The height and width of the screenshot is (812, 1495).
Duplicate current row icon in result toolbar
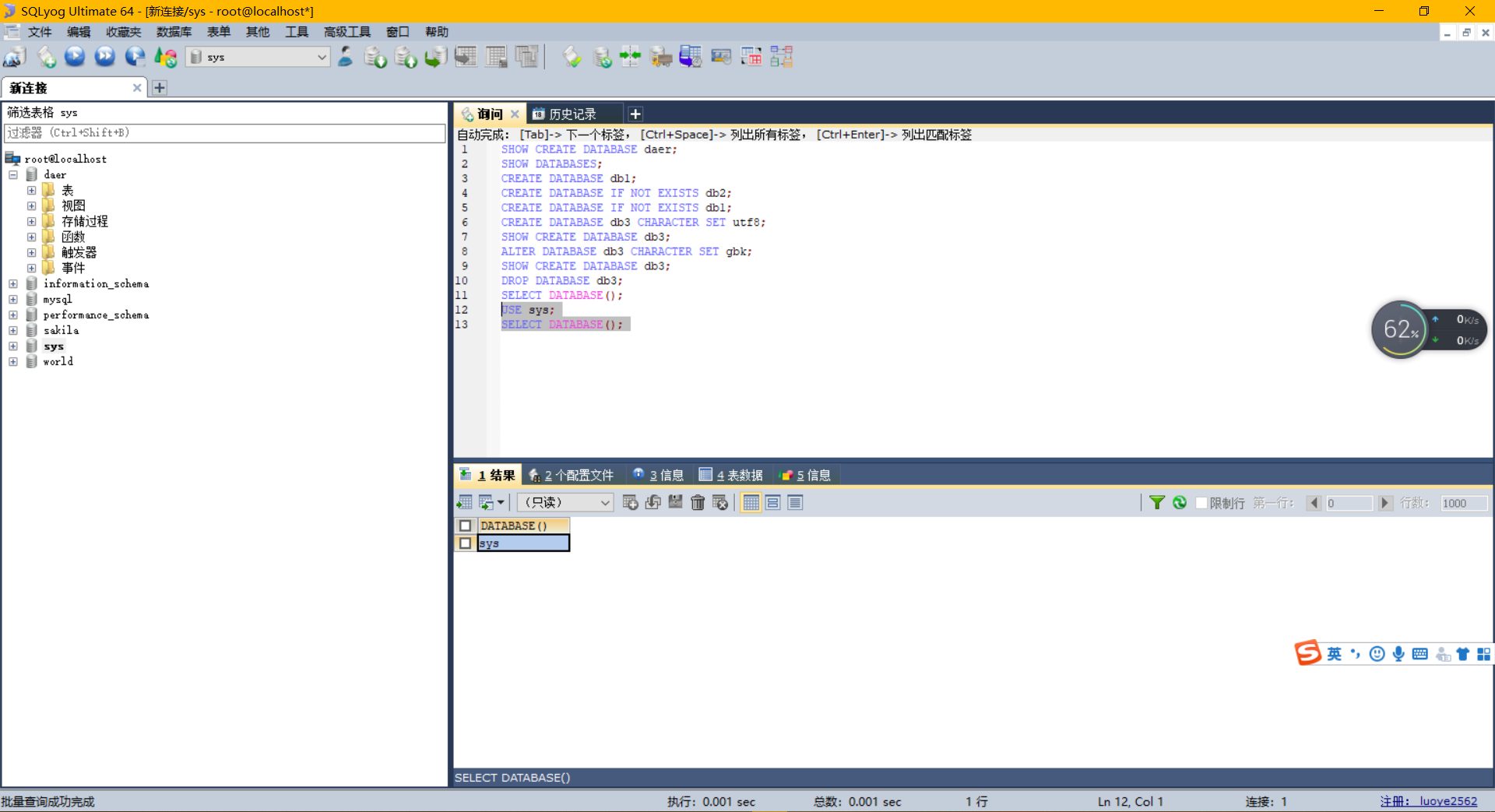653,503
